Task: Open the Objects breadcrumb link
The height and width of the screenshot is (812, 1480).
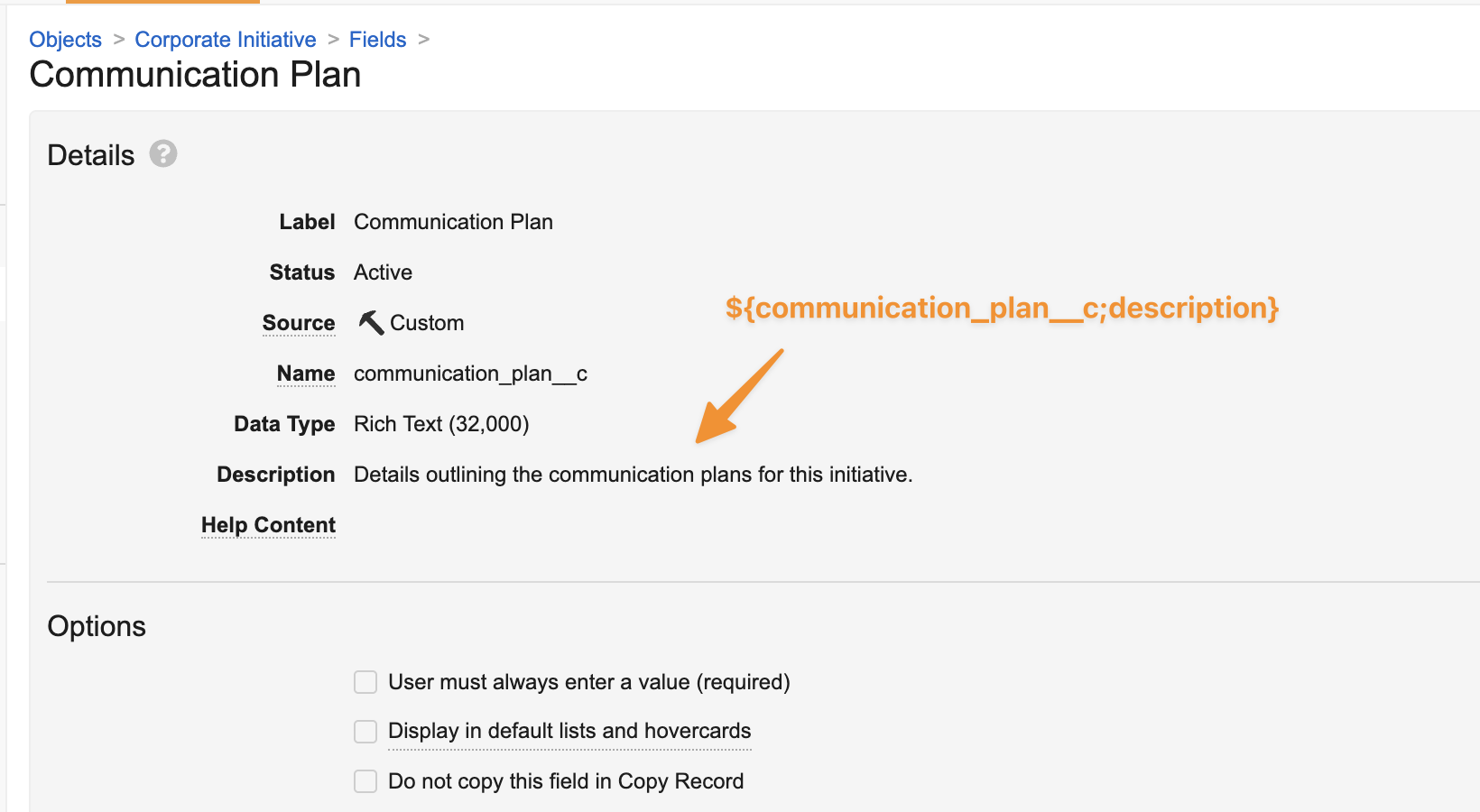Action: click(x=65, y=40)
